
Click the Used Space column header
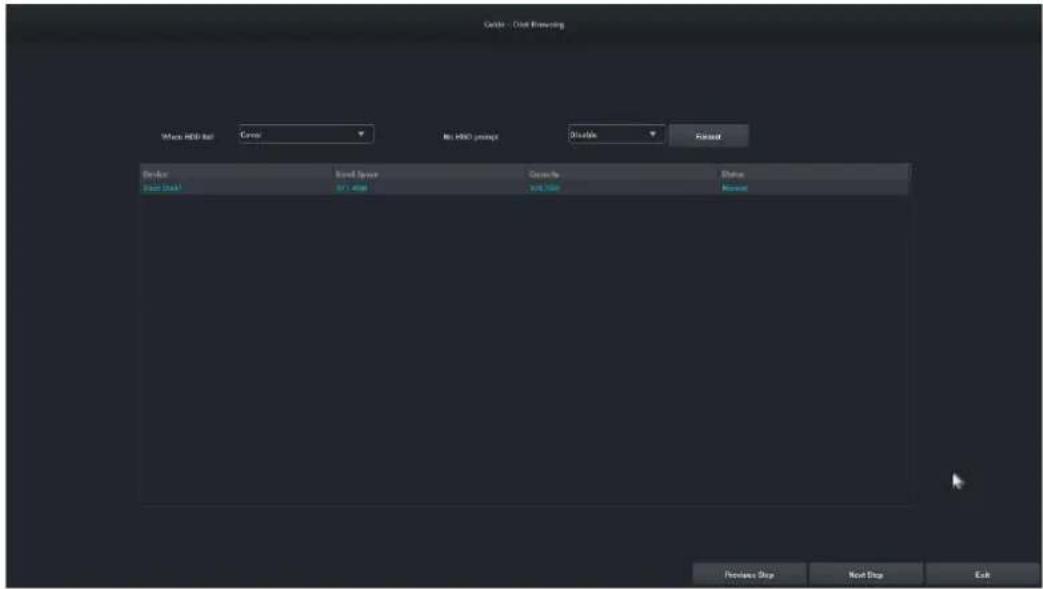(x=357, y=174)
